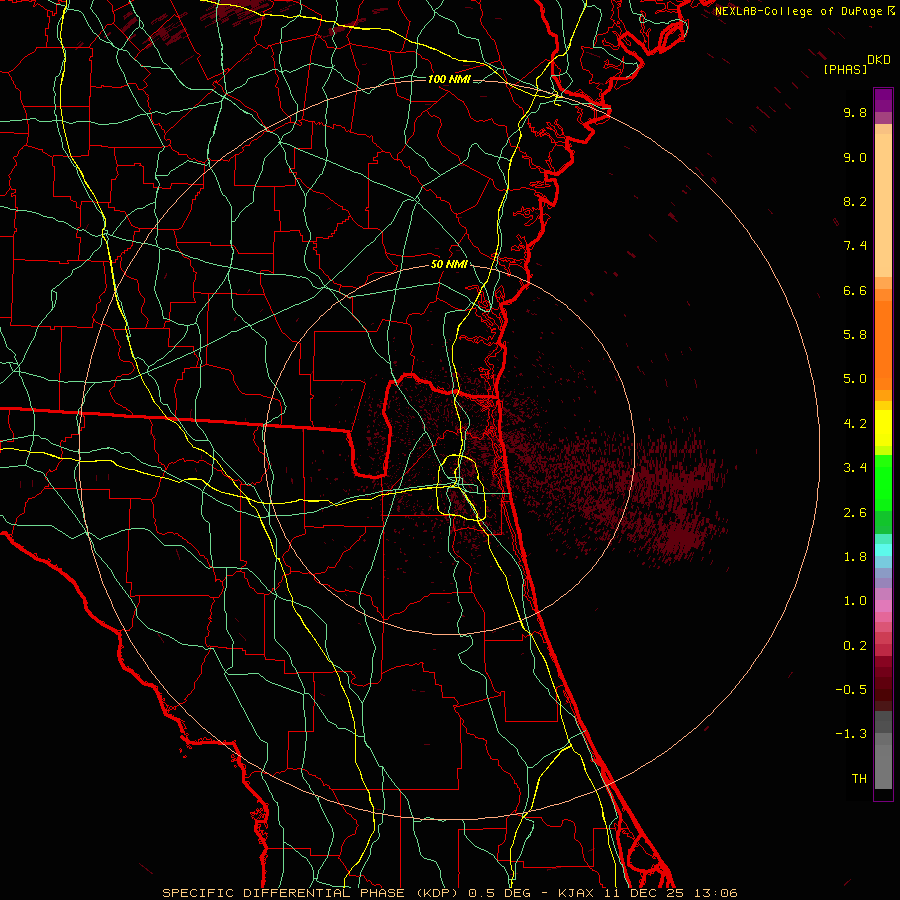Pick the bright green segment of the color bar
Screen dimensions: 900x900
click(x=883, y=482)
